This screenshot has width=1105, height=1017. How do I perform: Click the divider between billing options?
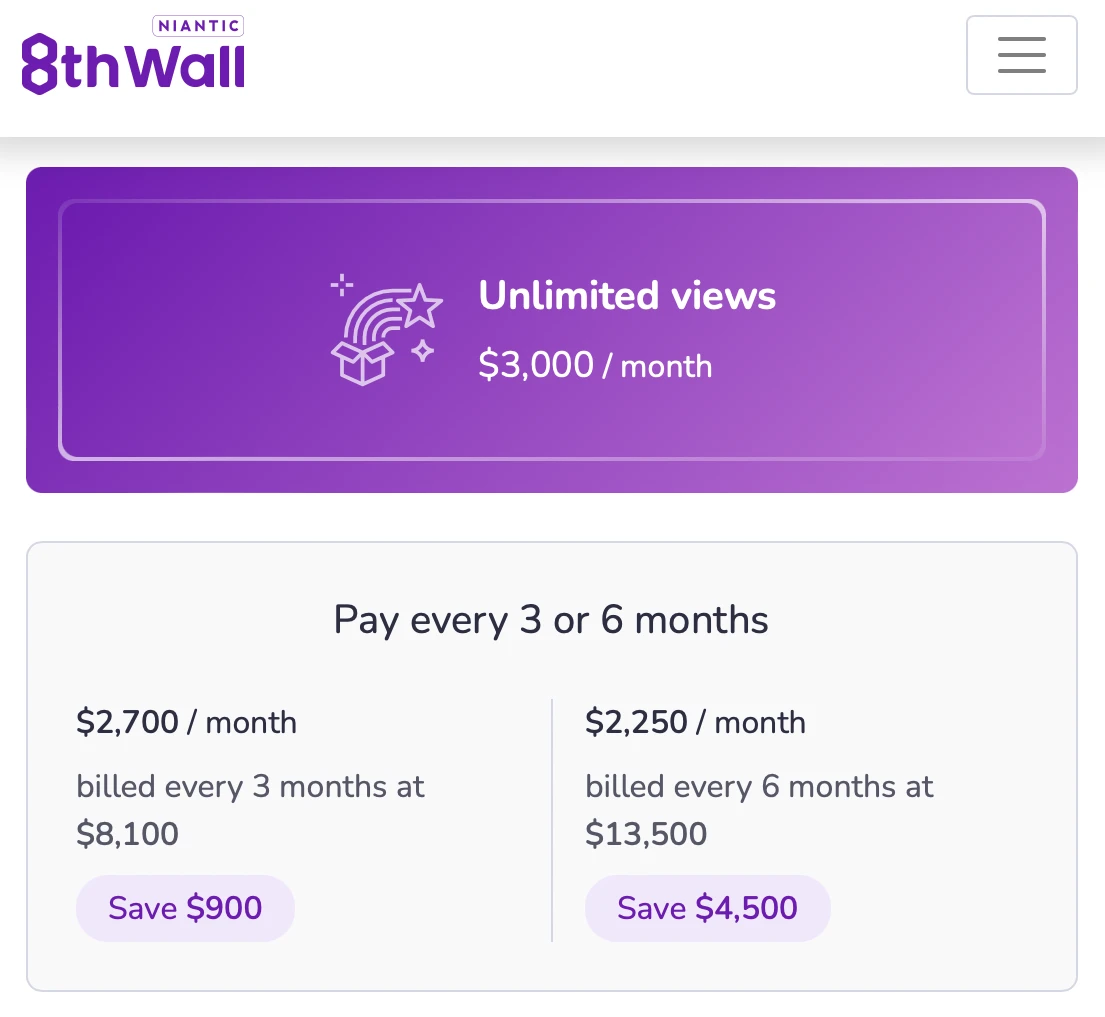click(552, 820)
